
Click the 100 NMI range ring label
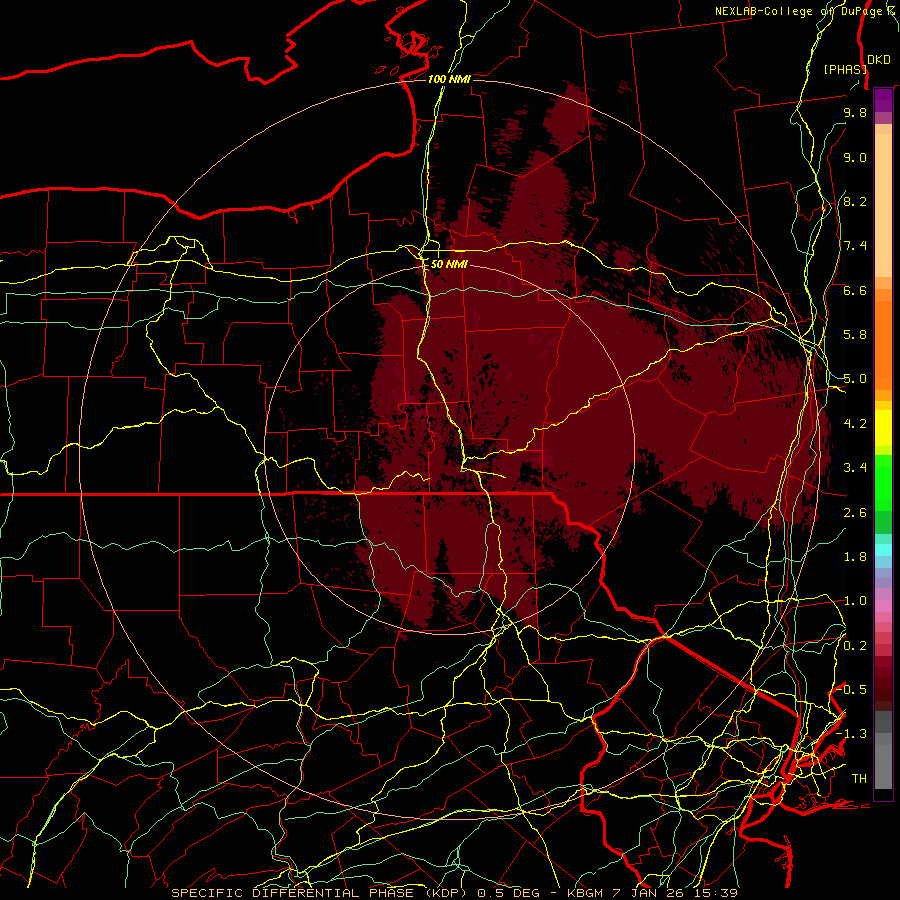click(449, 79)
